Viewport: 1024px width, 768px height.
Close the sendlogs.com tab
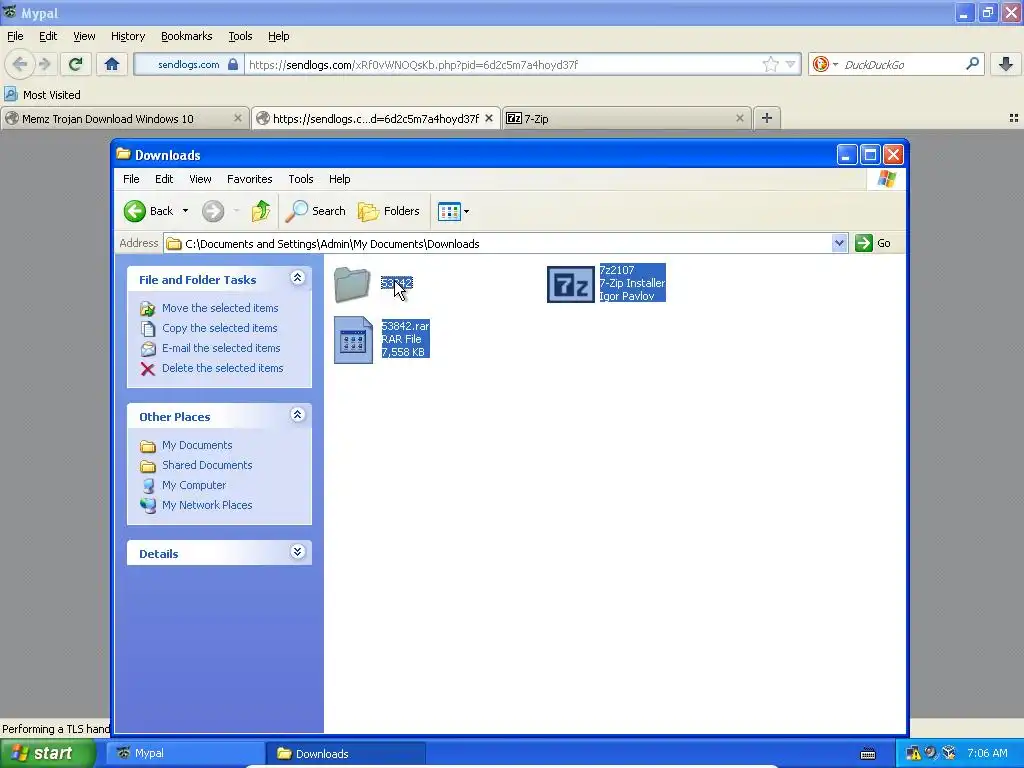[x=488, y=118]
